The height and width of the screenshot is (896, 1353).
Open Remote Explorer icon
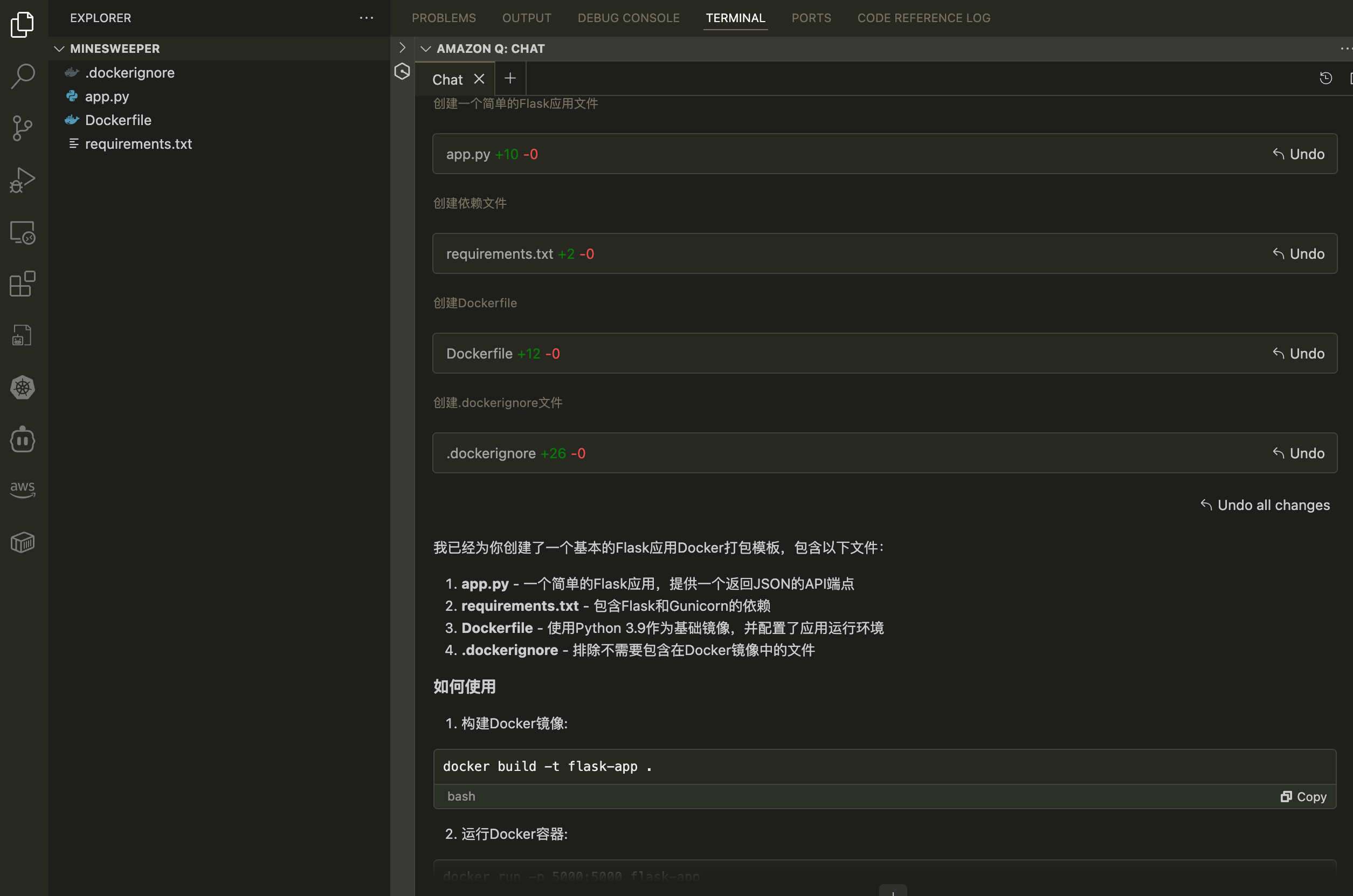(x=23, y=232)
